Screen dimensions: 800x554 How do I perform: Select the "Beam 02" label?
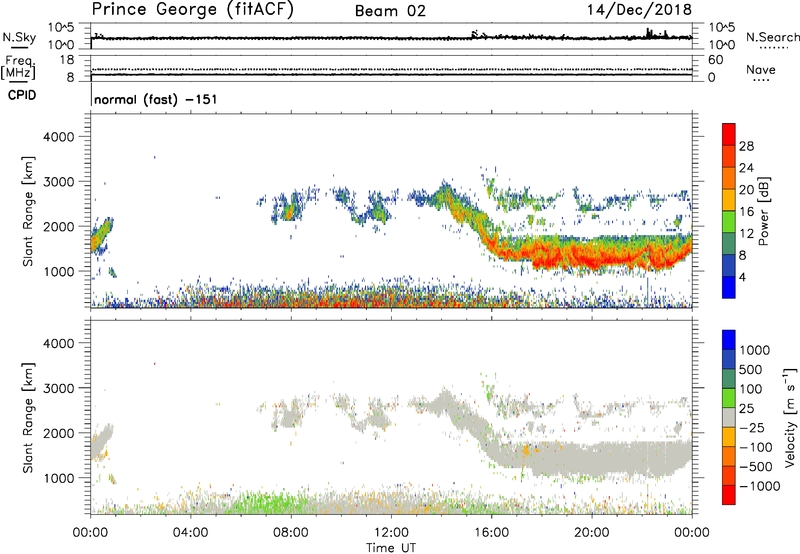coord(390,11)
